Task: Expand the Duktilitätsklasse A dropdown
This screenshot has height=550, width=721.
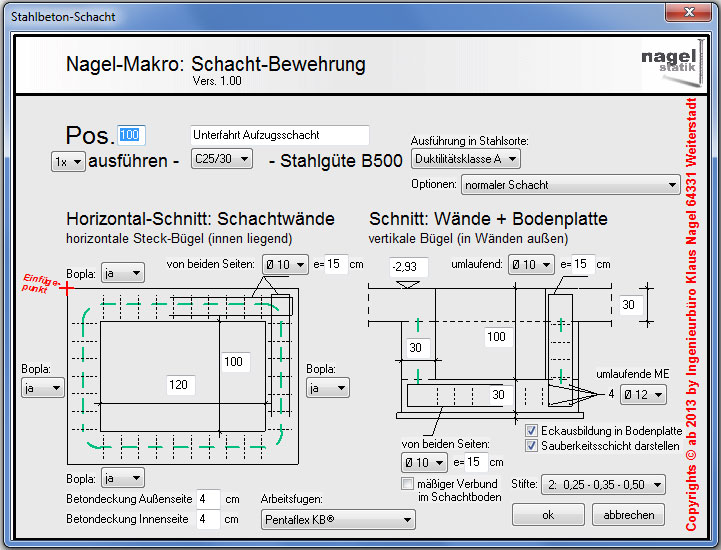Action: pyautogui.click(x=466, y=159)
